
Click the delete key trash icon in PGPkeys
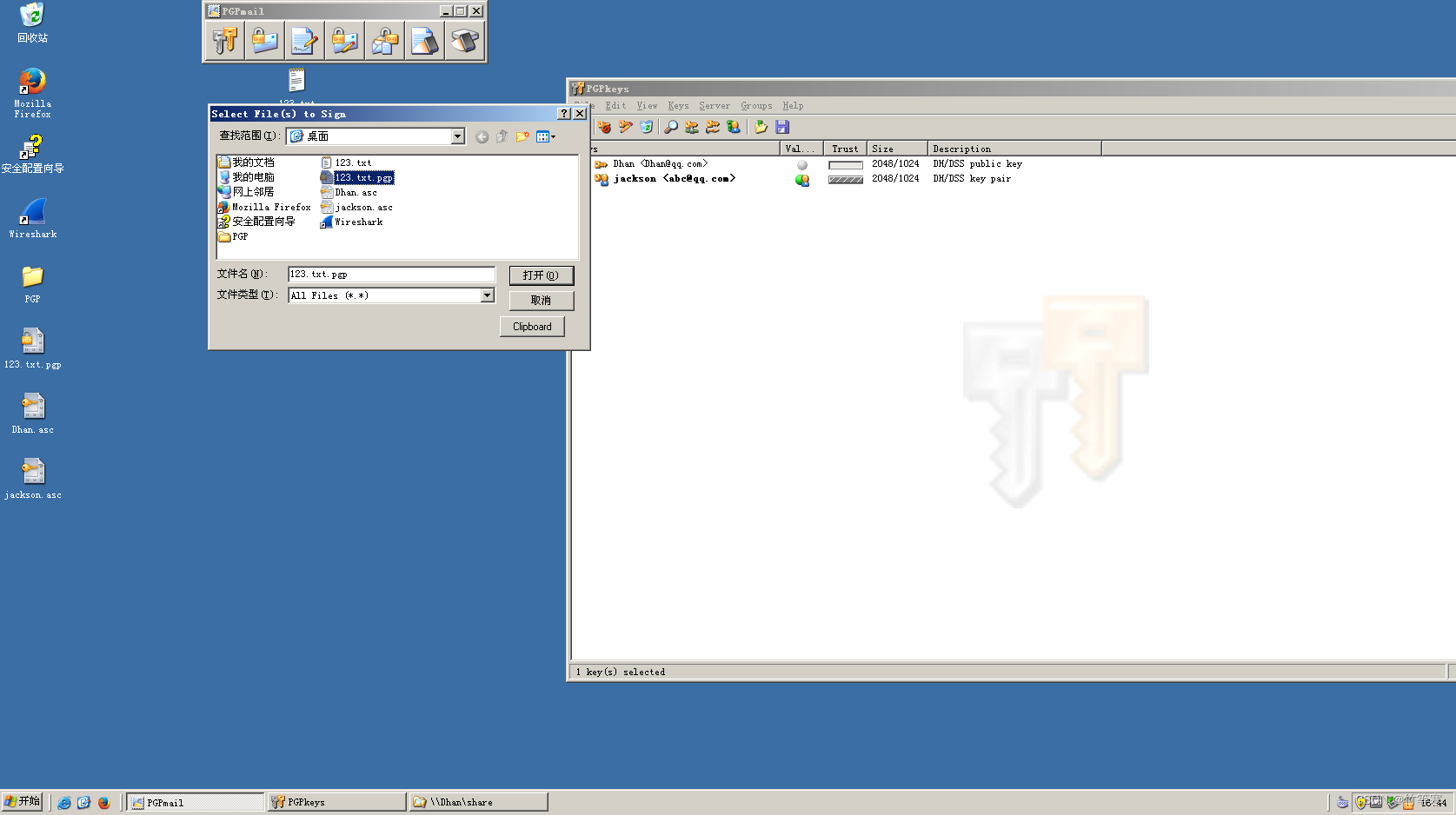click(x=647, y=127)
